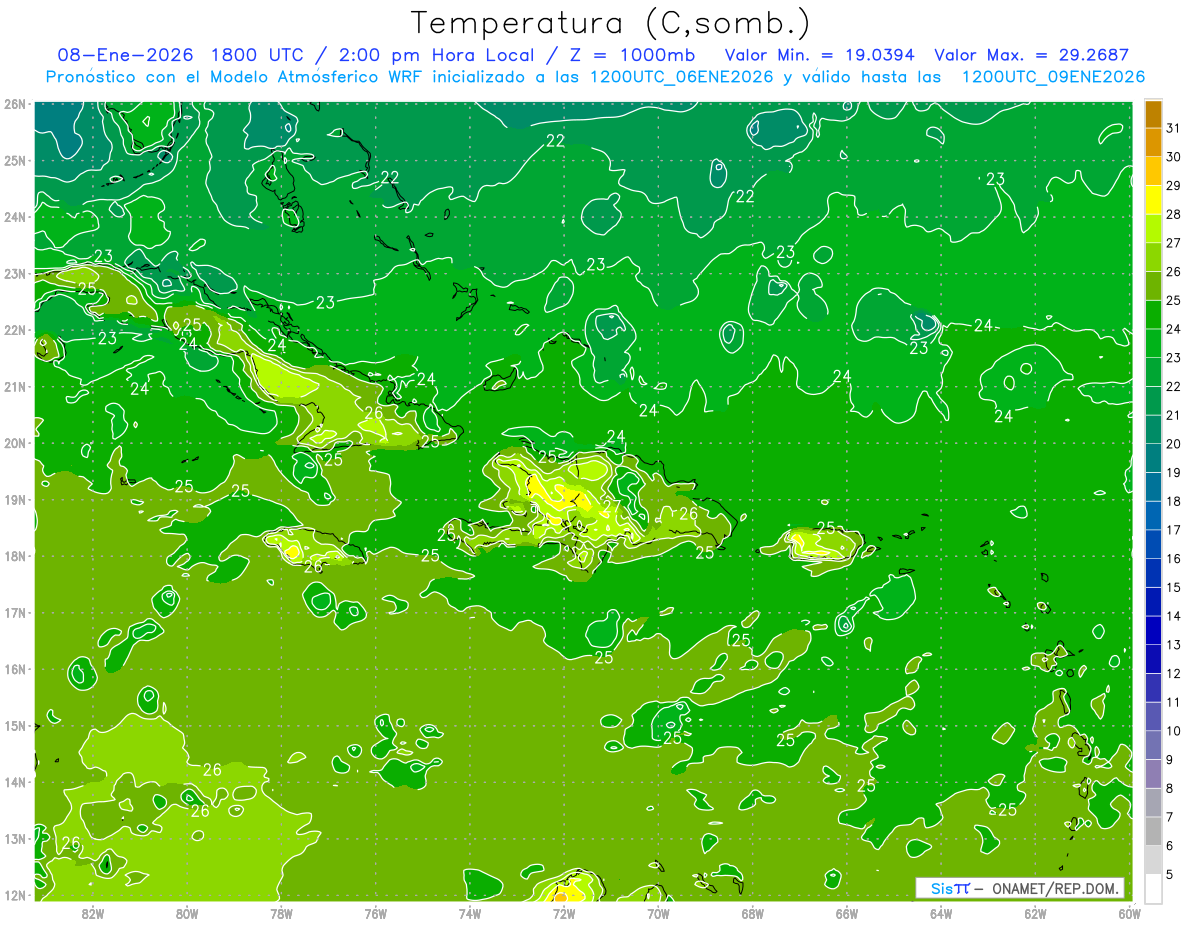The width and height of the screenshot is (1200, 927).
Task: Click the blue "SisTT" logo text
Action: [x=950, y=888]
